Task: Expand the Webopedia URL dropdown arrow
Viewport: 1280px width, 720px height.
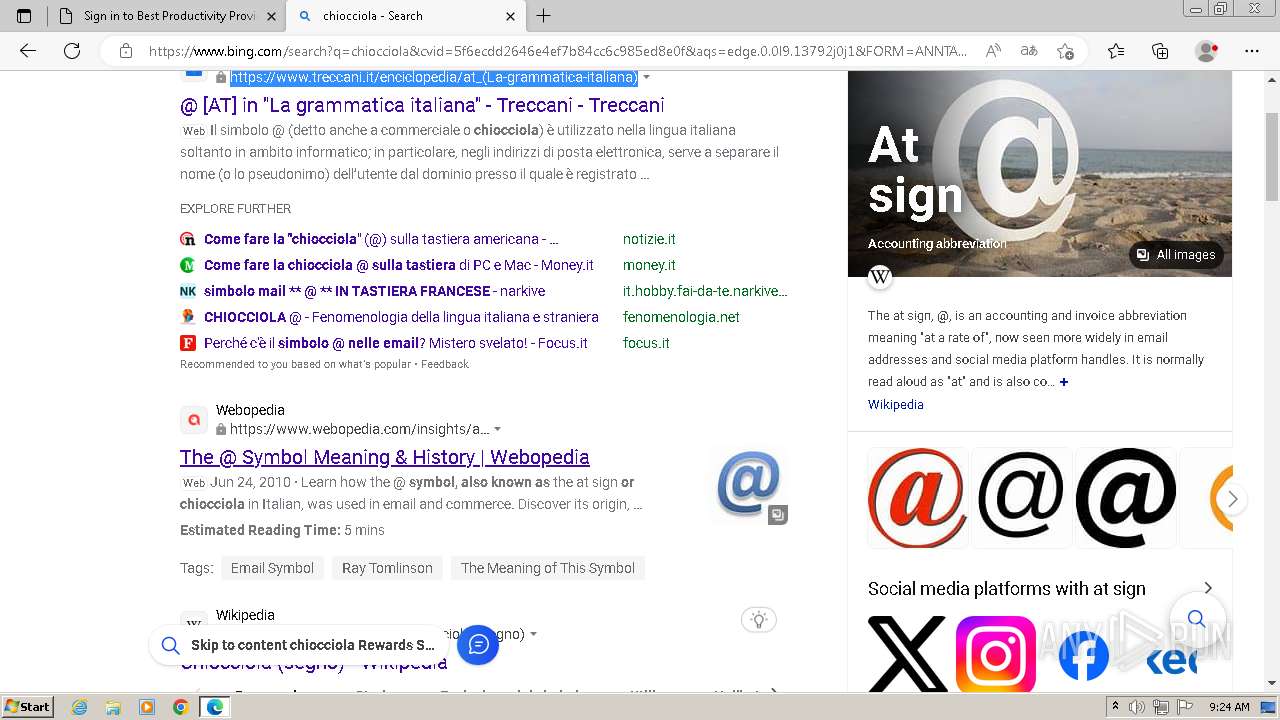Action: (x=497, y=430)
